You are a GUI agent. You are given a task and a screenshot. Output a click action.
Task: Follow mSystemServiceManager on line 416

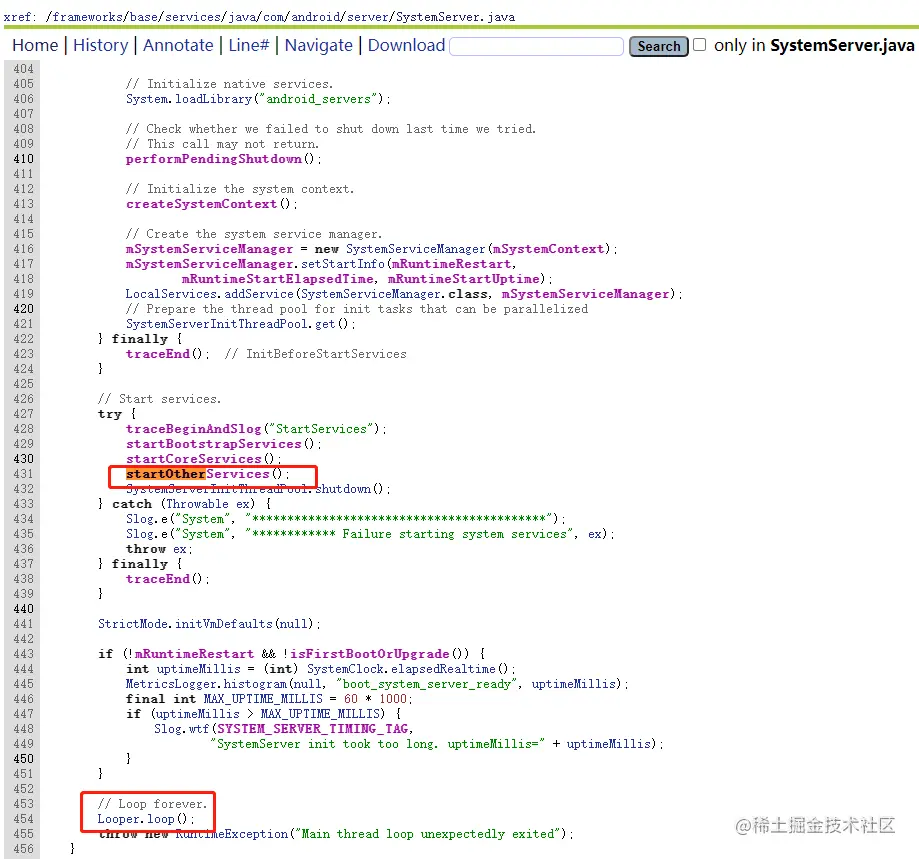pyautogui.click(x=209, y=249)
